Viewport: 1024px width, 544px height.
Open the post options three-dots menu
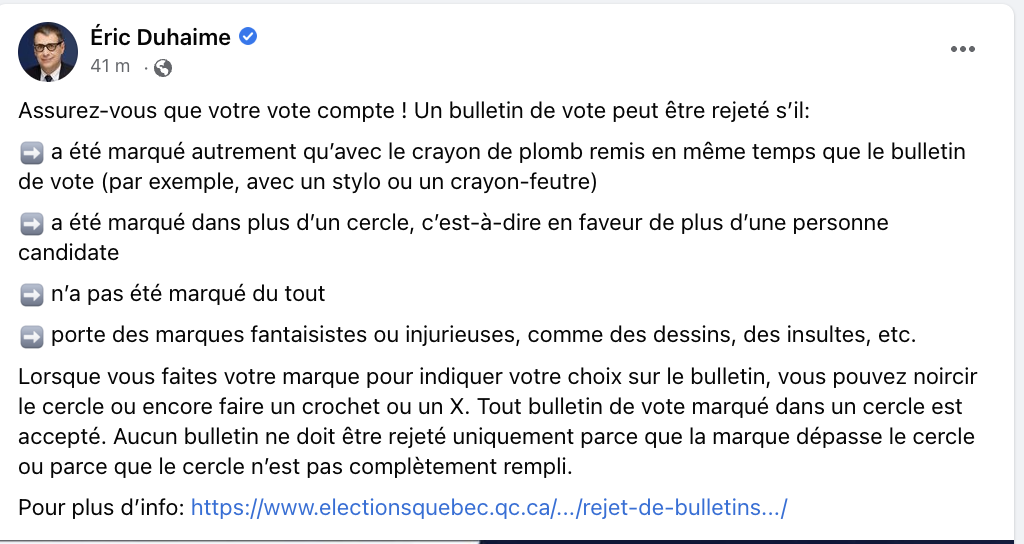tap(963, 49)
